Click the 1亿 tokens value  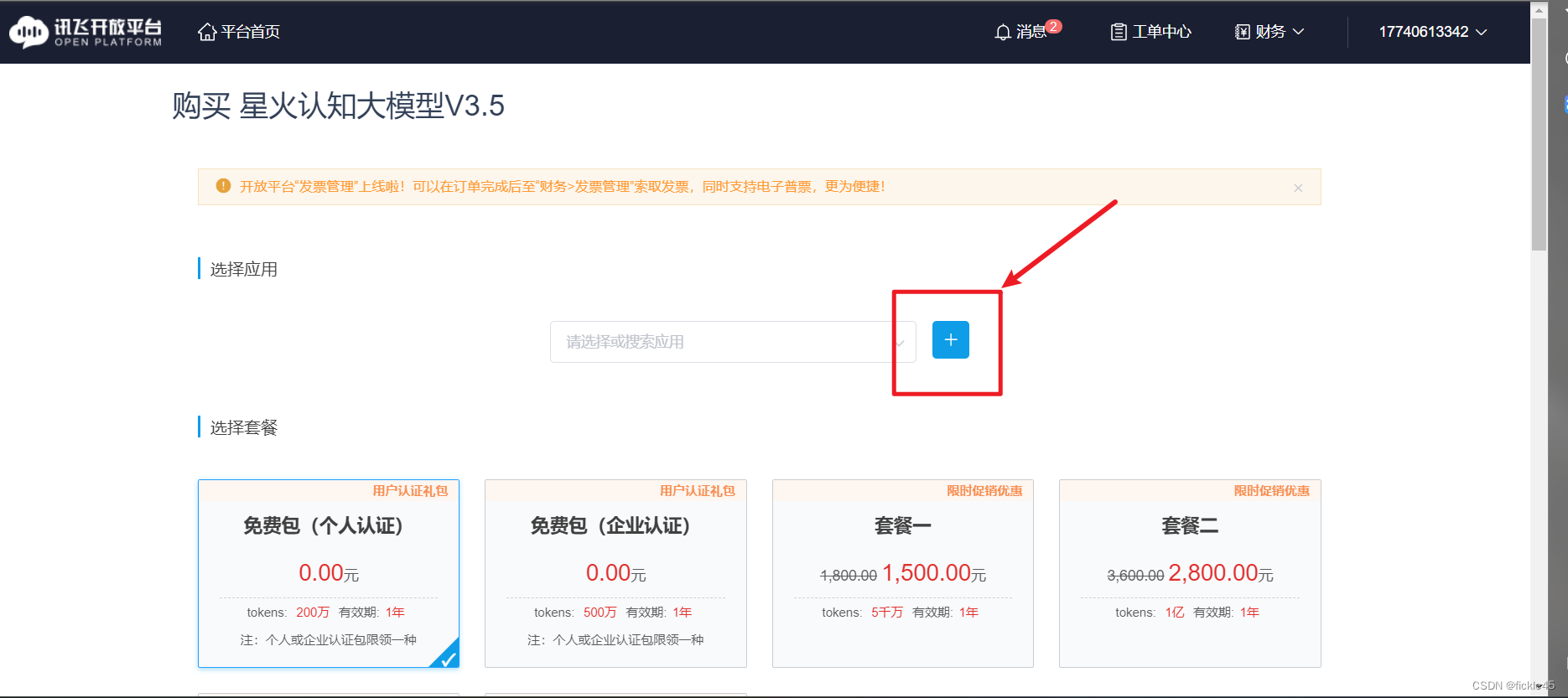click(1175, 613)
